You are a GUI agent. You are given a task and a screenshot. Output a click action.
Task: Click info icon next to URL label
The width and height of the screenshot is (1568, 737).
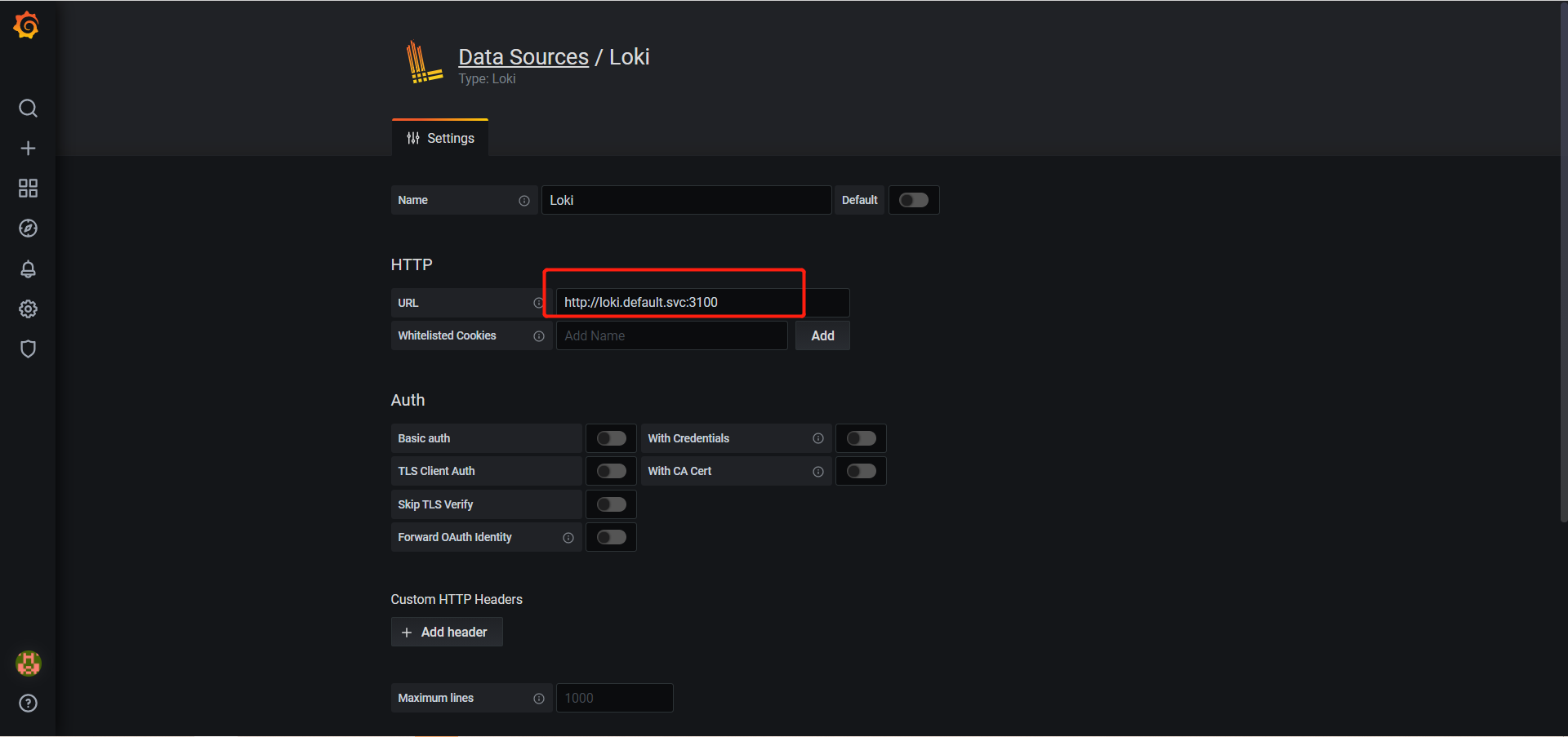coord(538,303)
